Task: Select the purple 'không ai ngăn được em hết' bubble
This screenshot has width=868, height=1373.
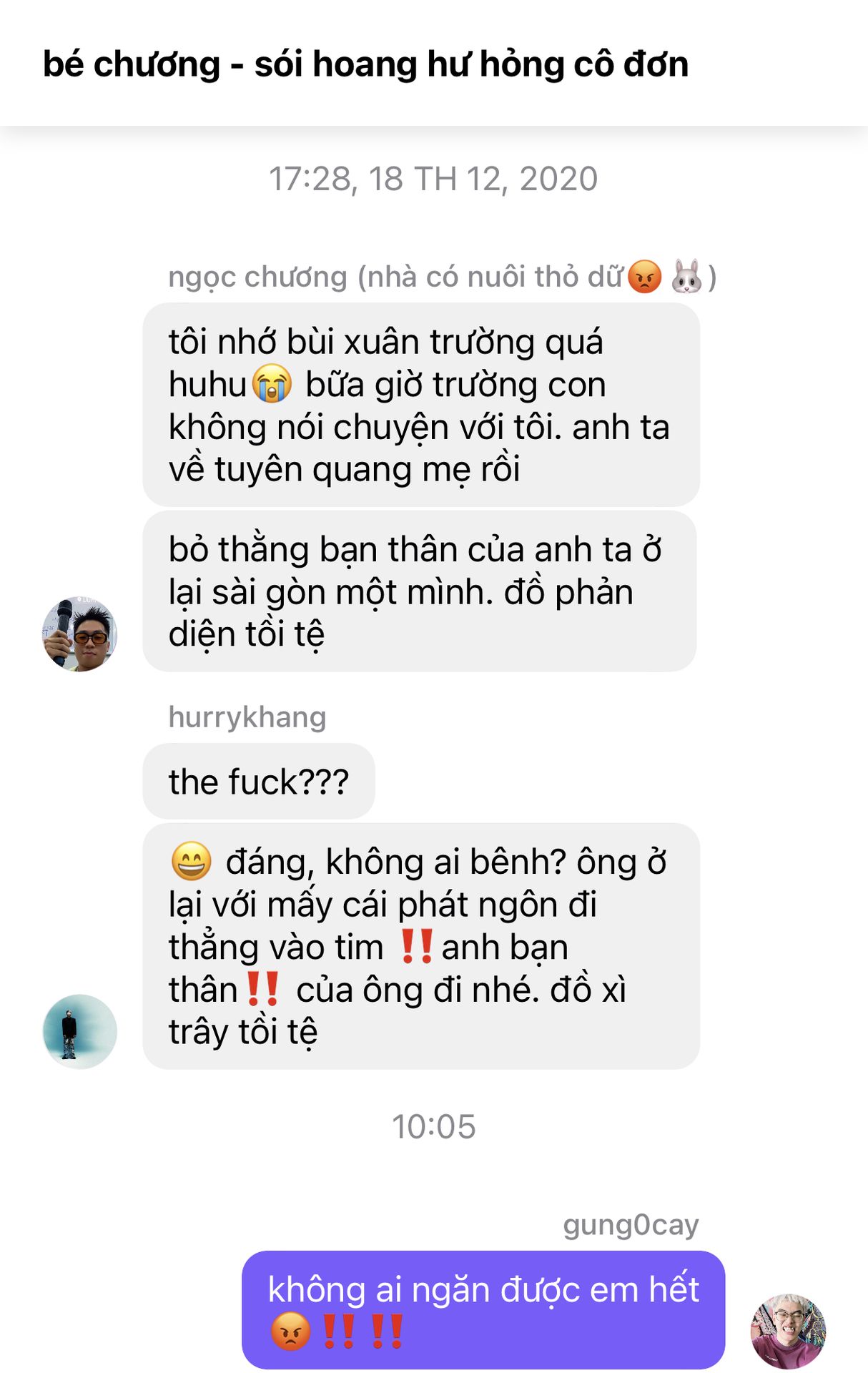Action: click(483, 1310)
